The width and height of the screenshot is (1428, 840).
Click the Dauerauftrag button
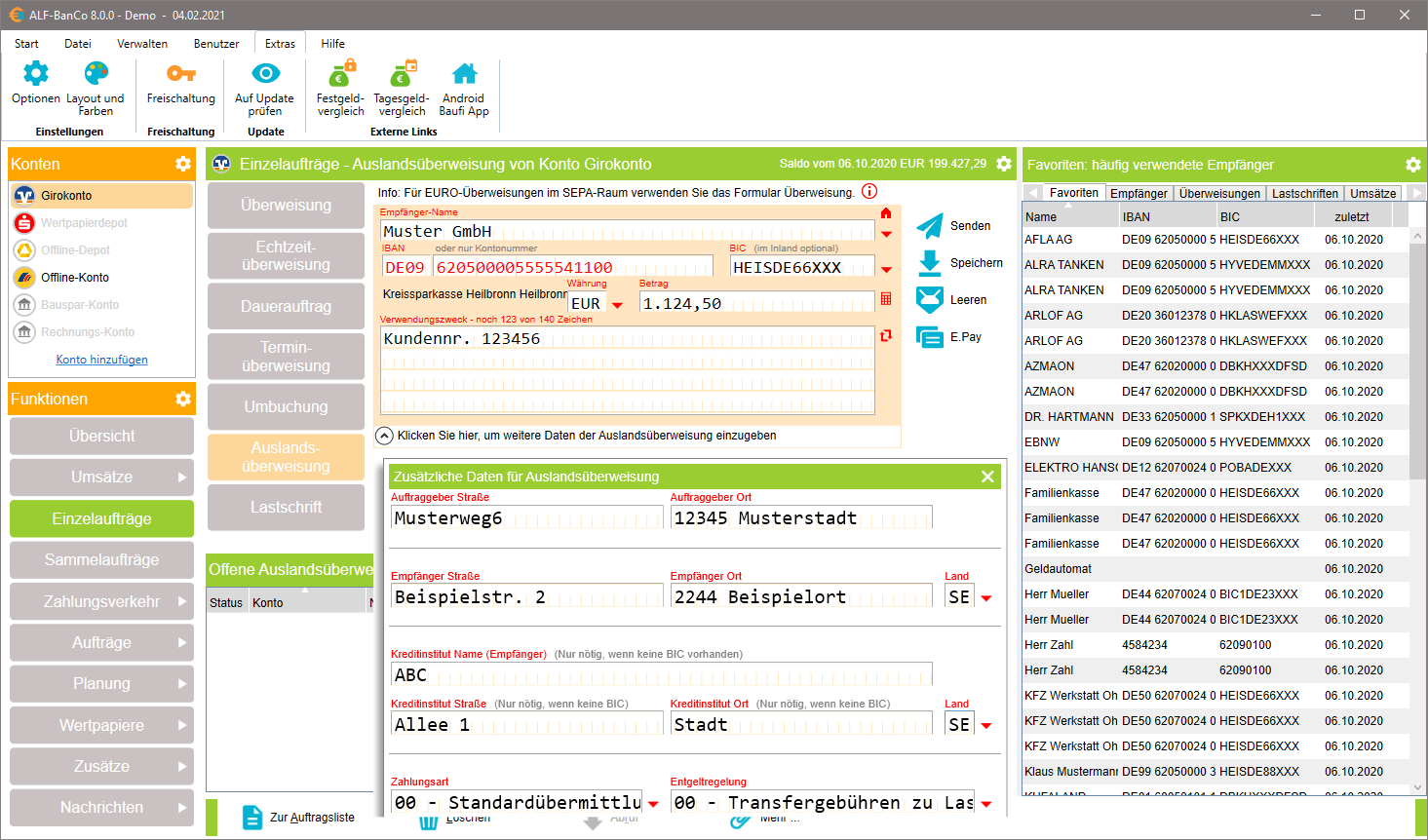(287, 306)
